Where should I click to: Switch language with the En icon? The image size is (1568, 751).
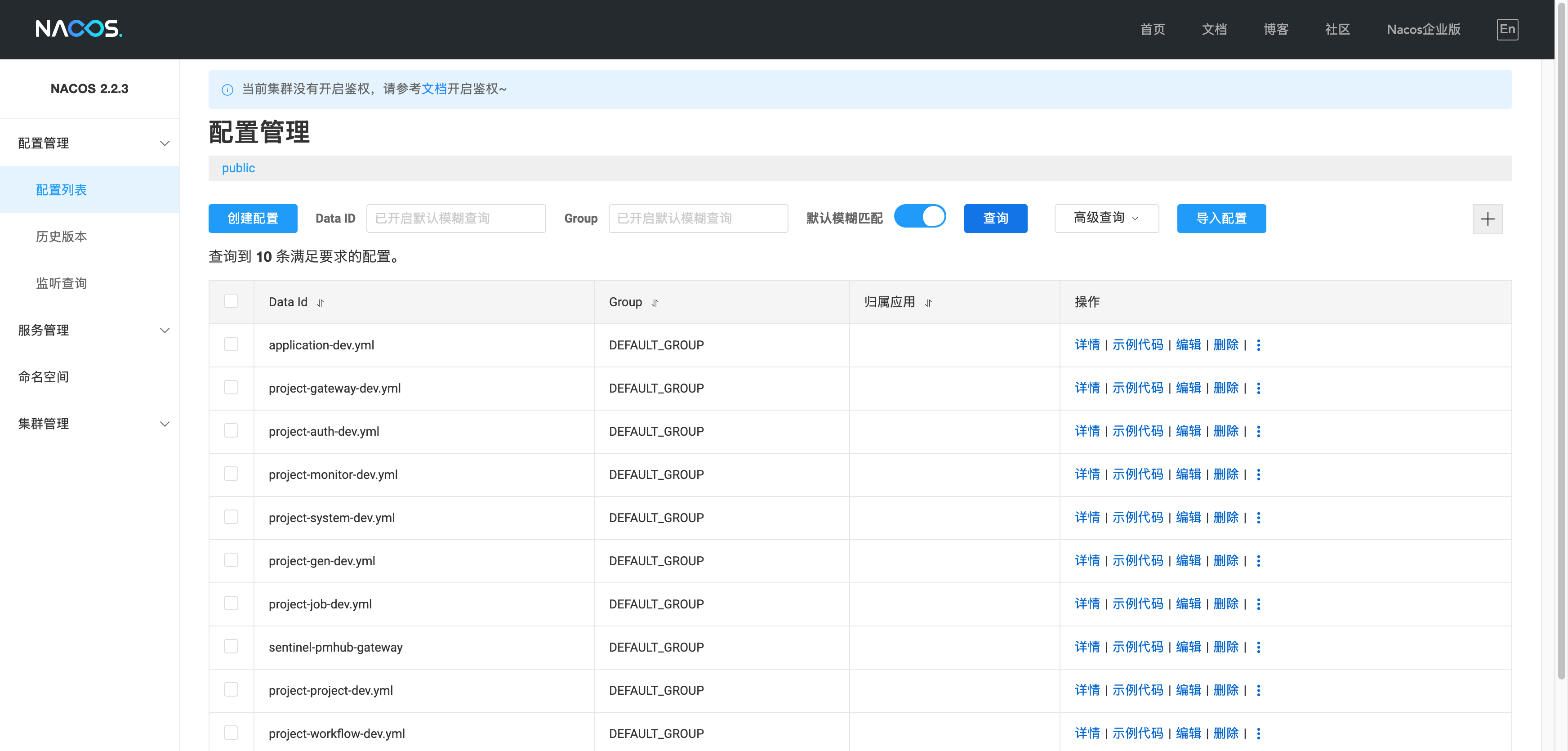coord(1507,29)
